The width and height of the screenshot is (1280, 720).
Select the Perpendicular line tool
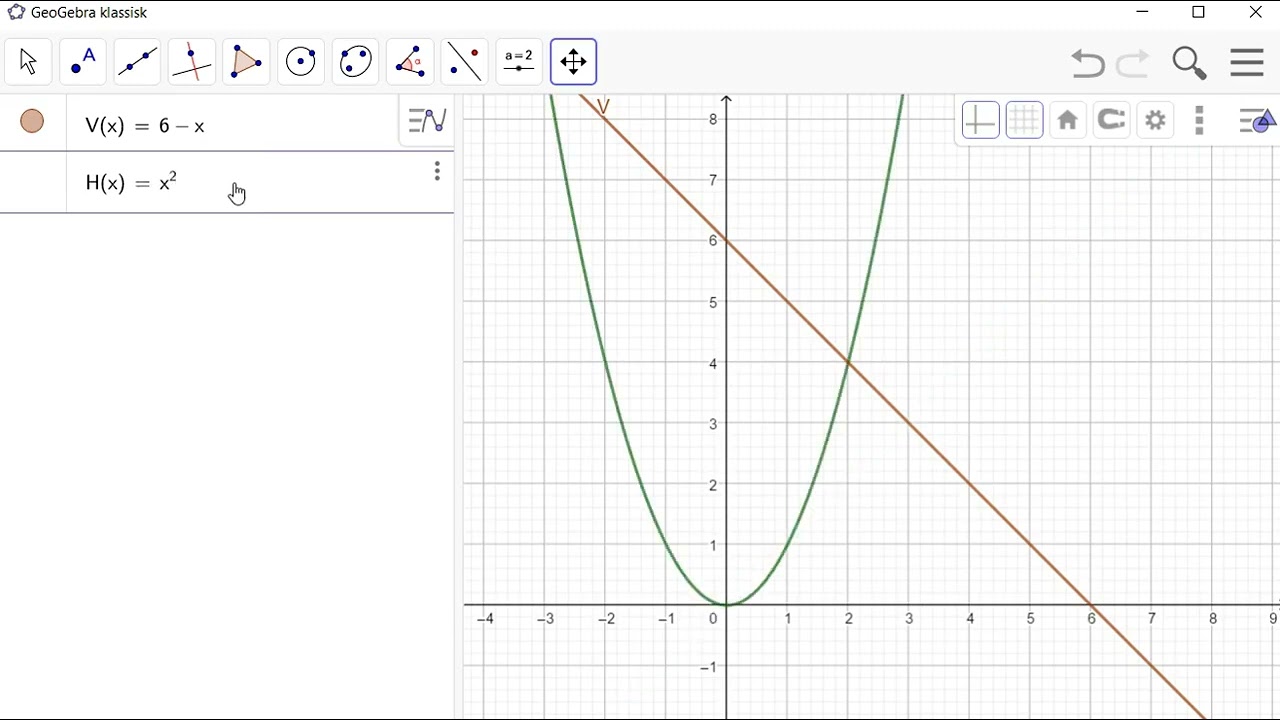192,62
